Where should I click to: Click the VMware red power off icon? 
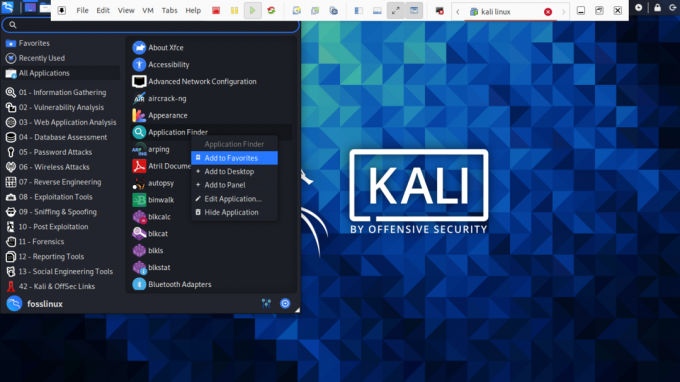(216, 10)
